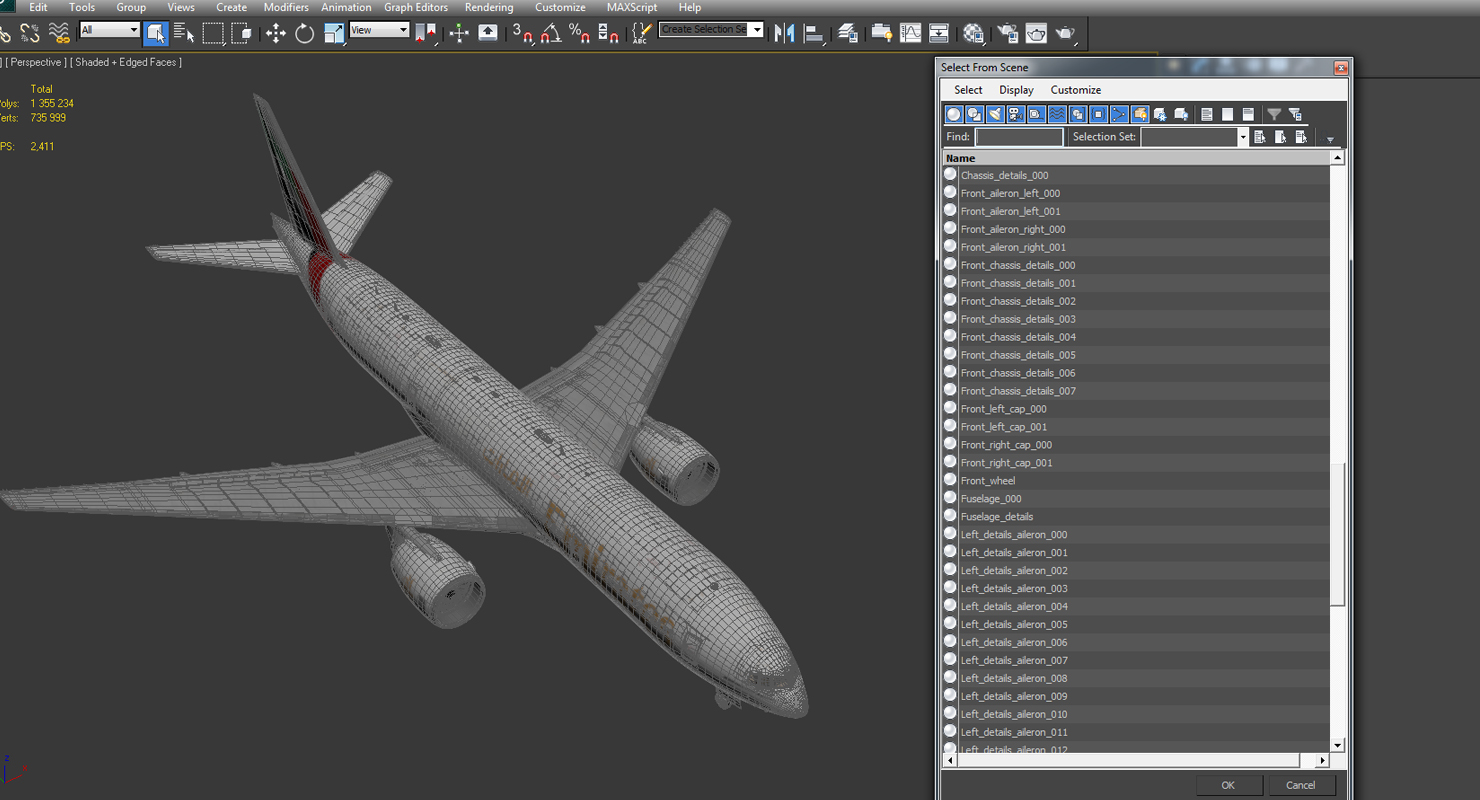Click funnel filter icon in dialog
Screen dimensions: 1480x800
1274,114
